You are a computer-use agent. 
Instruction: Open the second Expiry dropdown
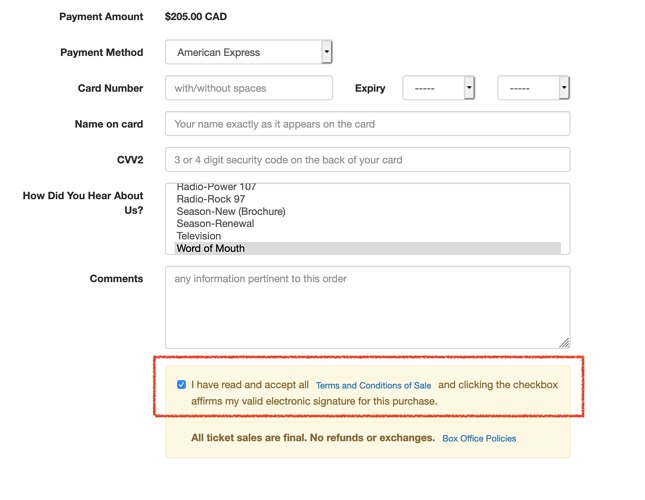tap(534, 88)
